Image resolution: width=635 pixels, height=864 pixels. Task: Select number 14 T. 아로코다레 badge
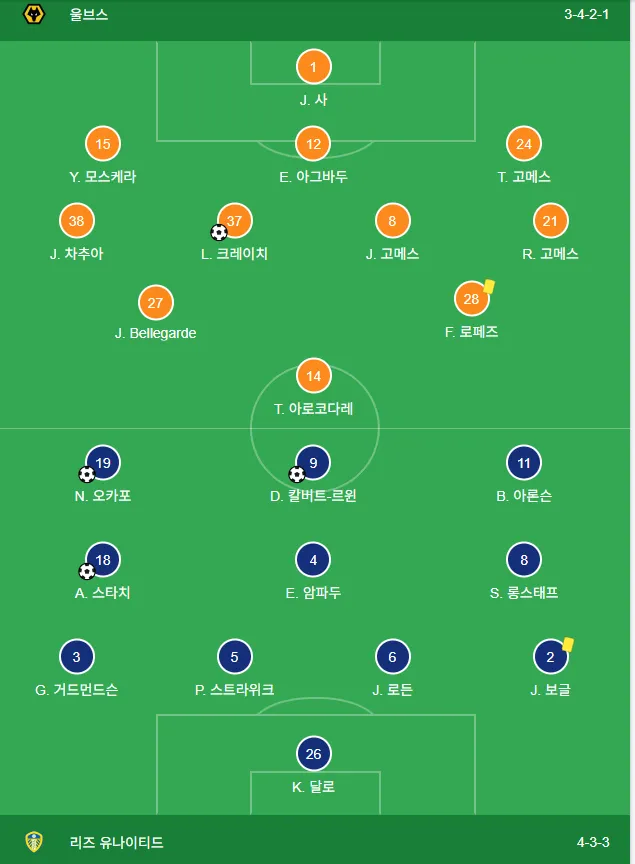point(313,376)
